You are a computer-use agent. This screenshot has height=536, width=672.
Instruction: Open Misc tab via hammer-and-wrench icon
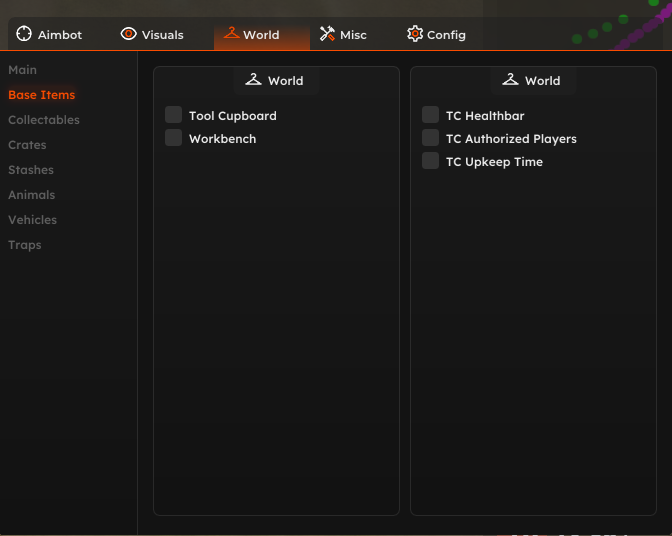click(327, 34)
